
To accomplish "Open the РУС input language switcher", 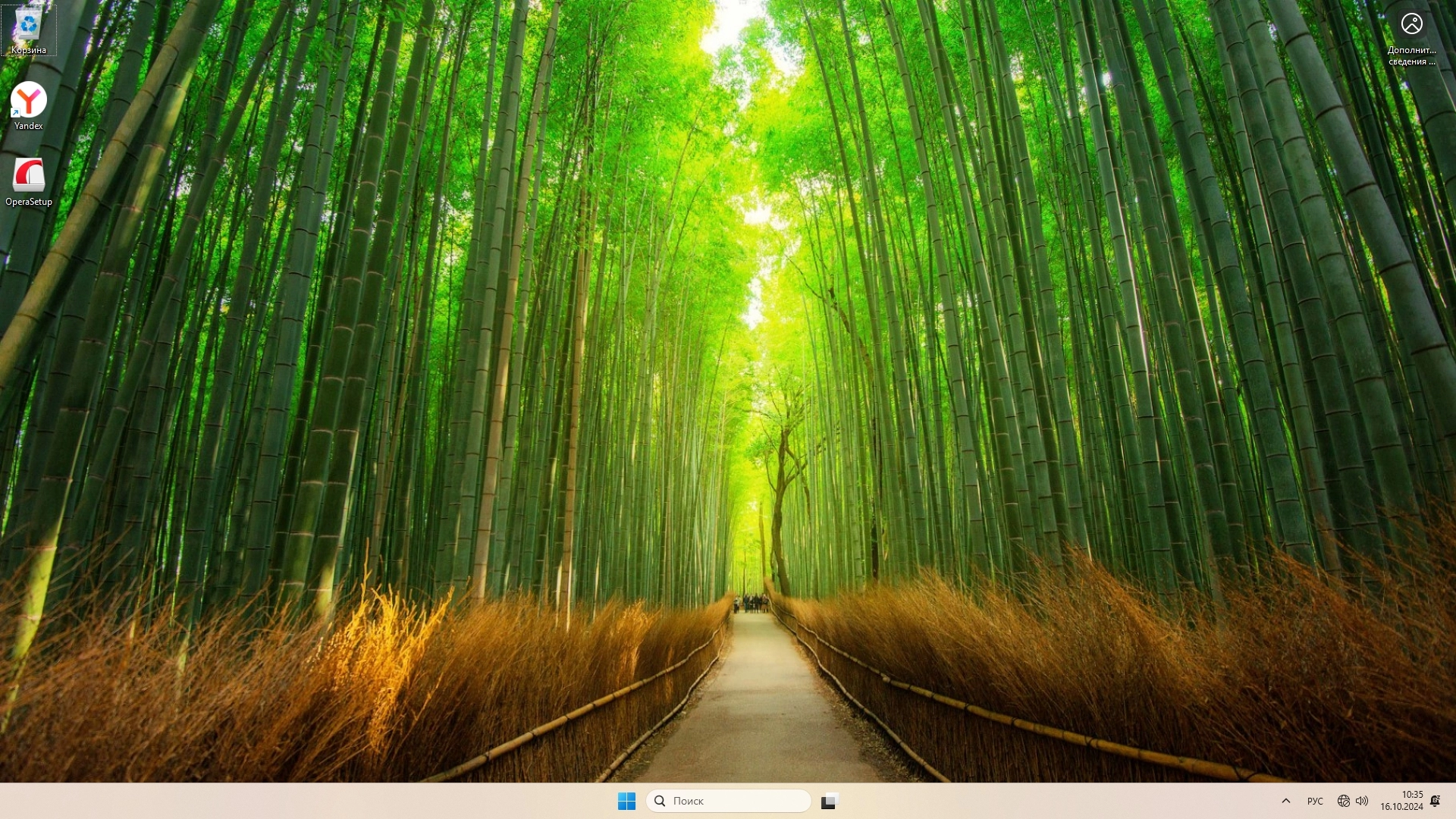I will pos(1315,801).
